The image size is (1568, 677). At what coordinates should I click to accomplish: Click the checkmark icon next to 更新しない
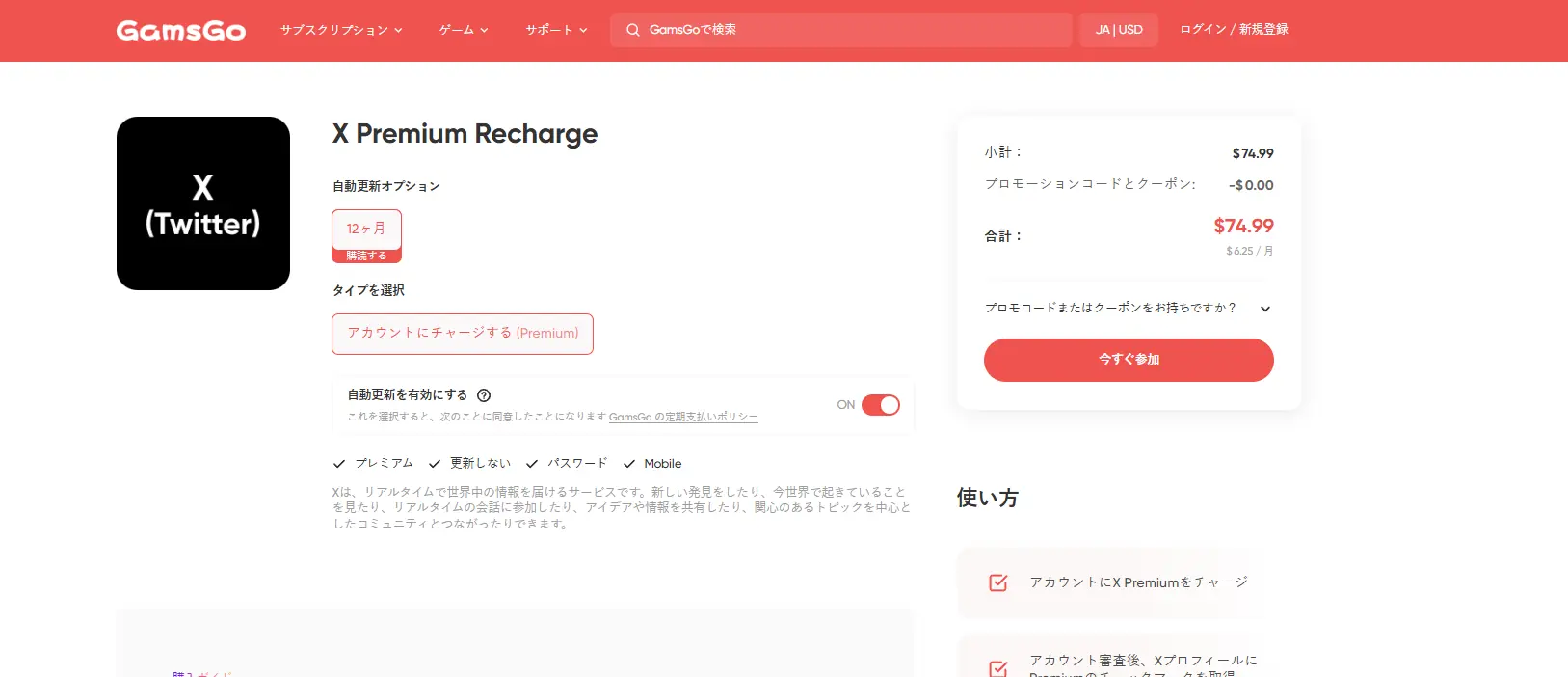click(x=435, y=464)
